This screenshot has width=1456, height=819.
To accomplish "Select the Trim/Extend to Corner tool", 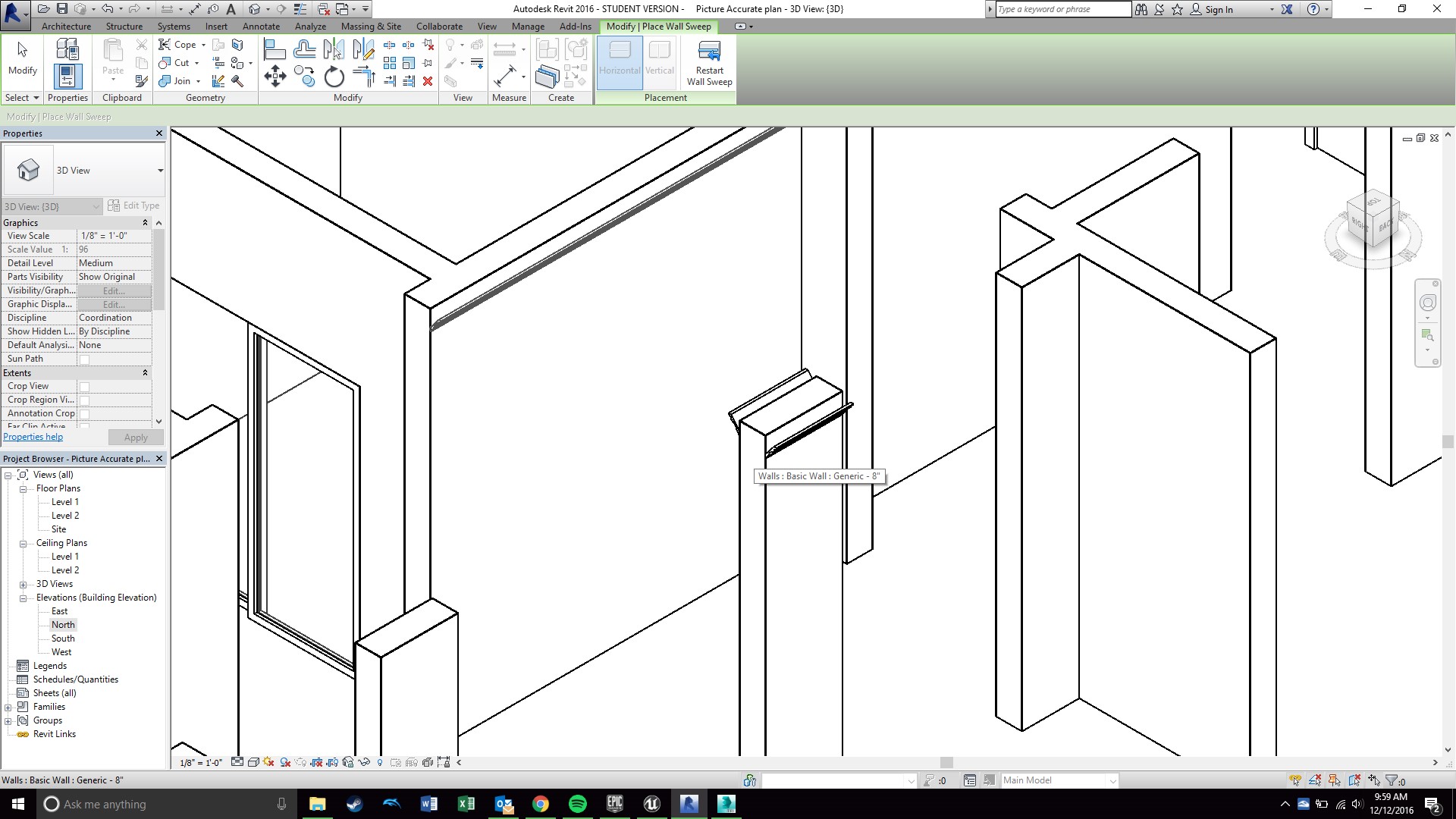I will point(363,76).
